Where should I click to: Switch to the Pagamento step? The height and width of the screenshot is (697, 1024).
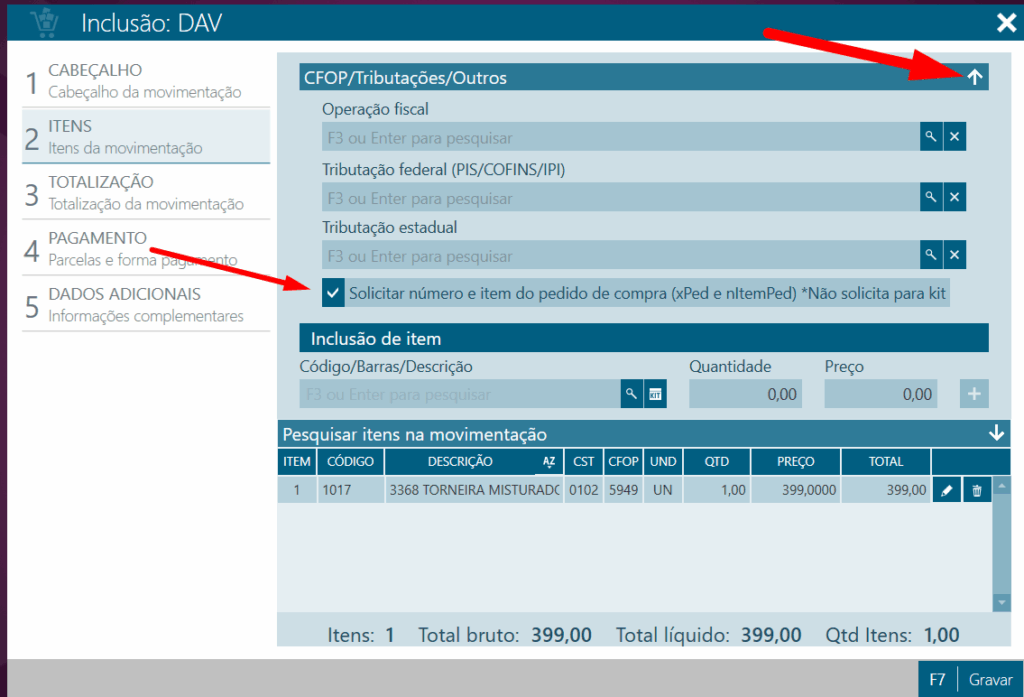[x=145, y=248]
